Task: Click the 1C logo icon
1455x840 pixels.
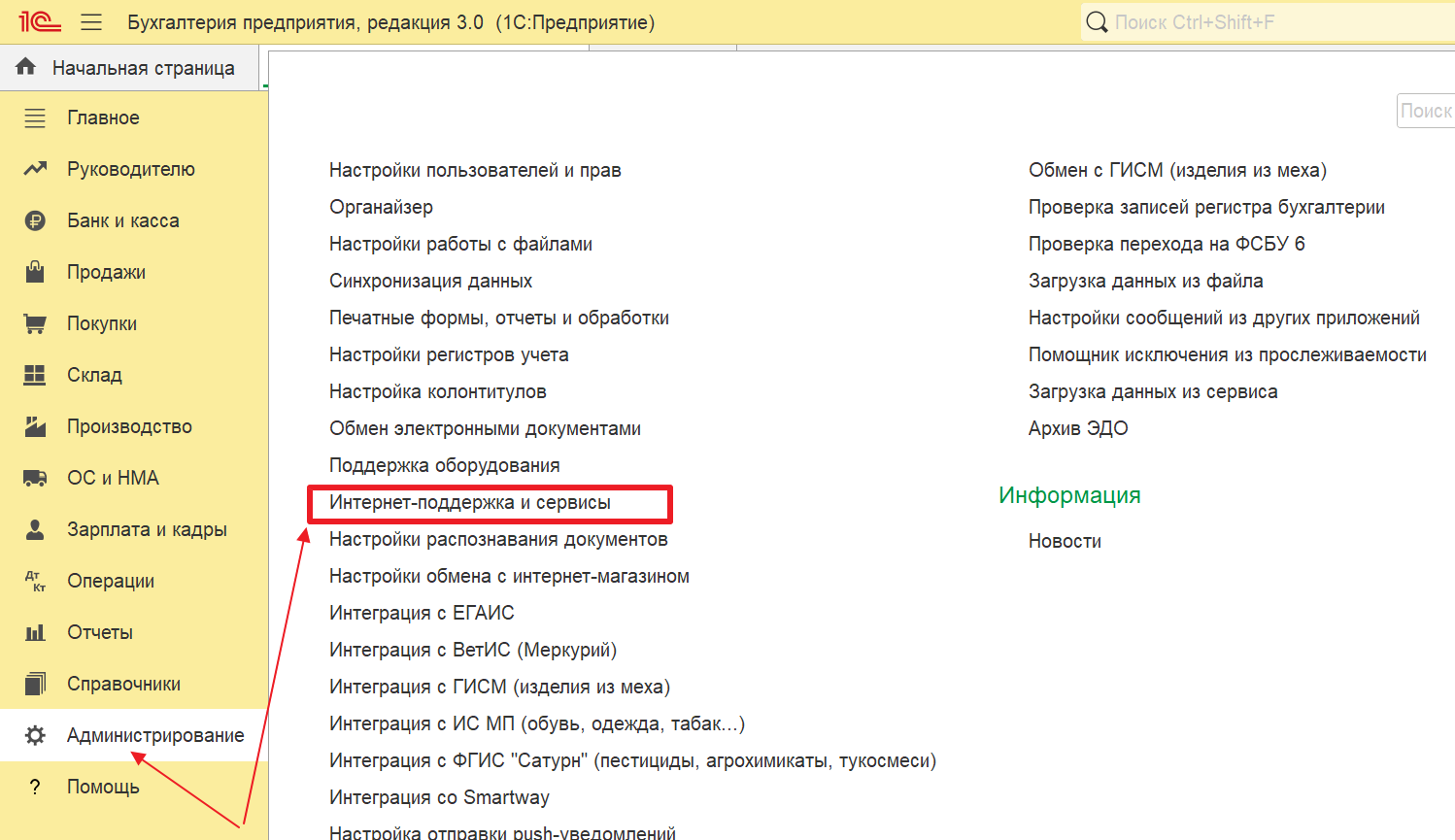Action: [x=39, y=21]
